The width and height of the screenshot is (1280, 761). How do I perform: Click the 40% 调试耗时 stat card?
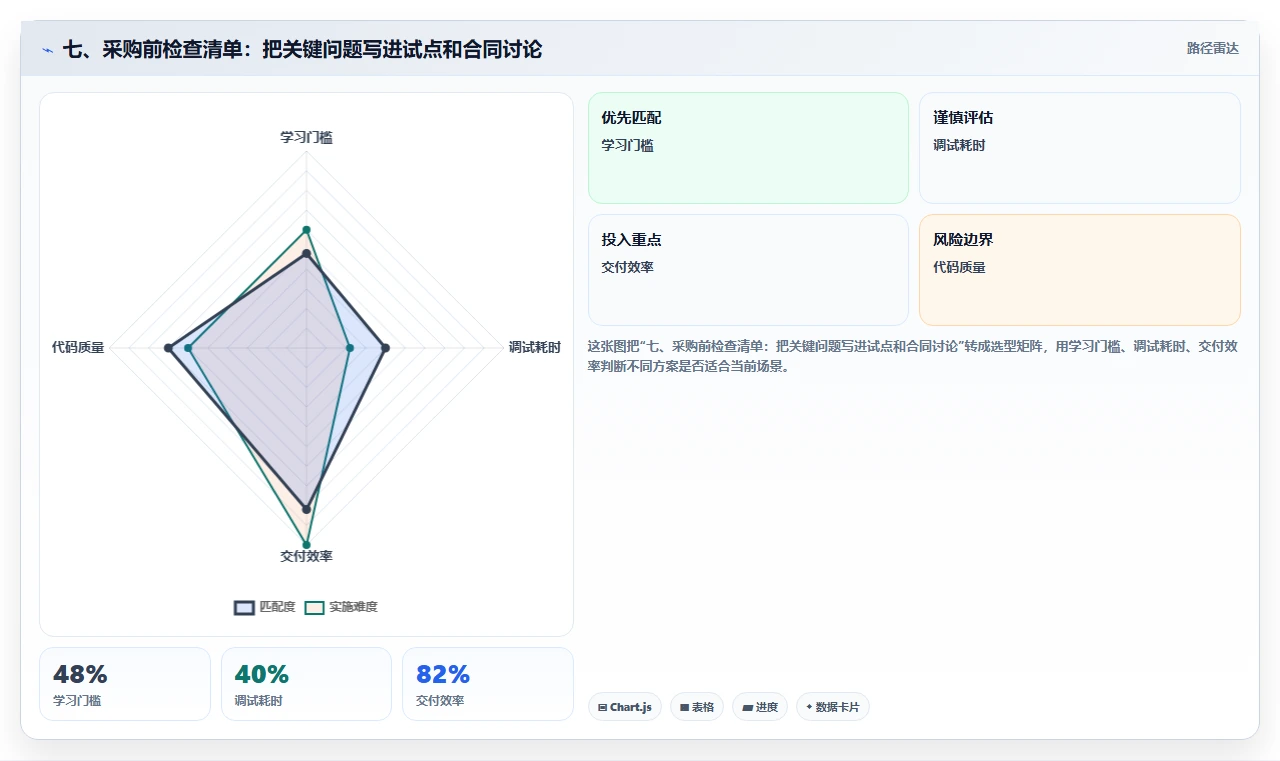306,684
